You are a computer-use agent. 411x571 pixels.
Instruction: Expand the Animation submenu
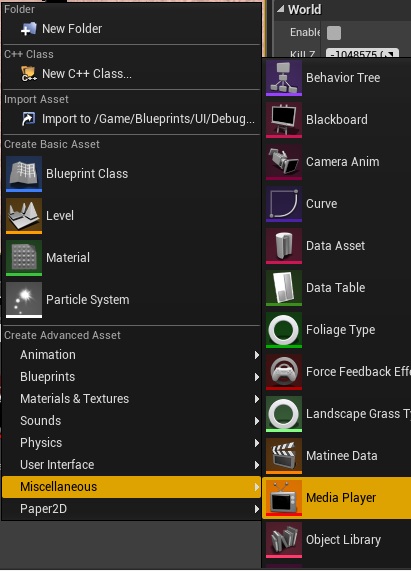(131, 355)
